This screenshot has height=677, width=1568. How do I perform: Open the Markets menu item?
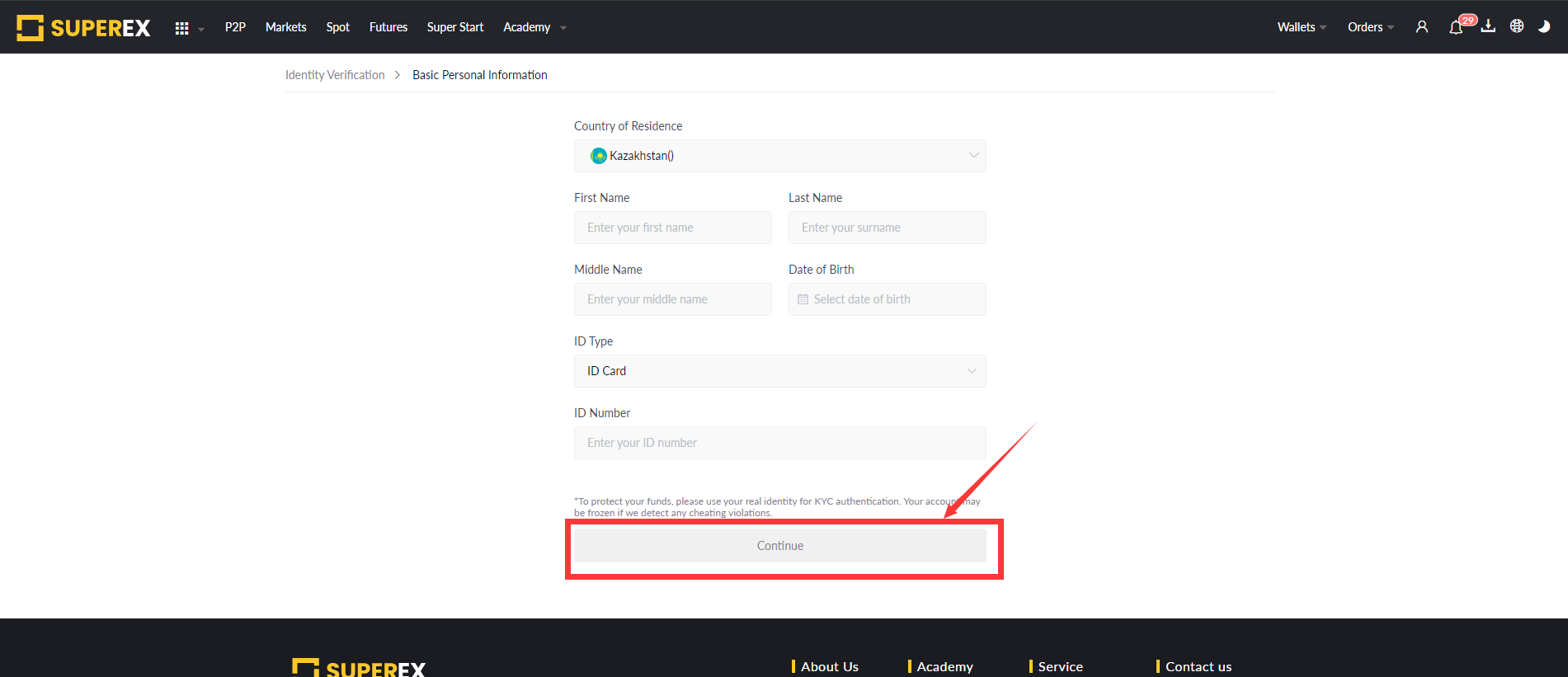pyautogui.click(x=285, y=27)
